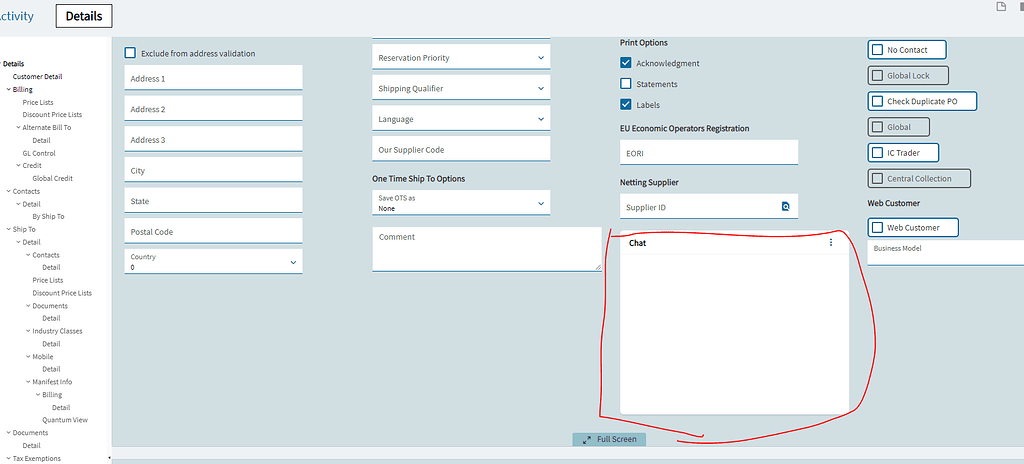
Task: Switch to the Activity tab
Action: (x=16, y=16)
